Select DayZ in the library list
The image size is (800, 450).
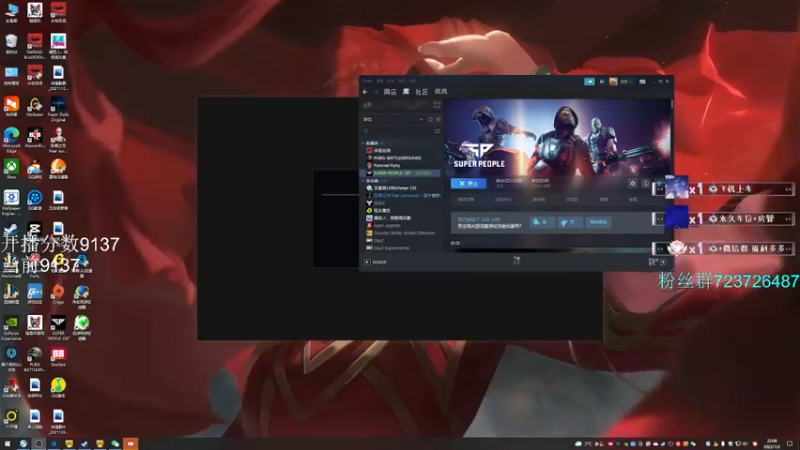coord(375,240)
